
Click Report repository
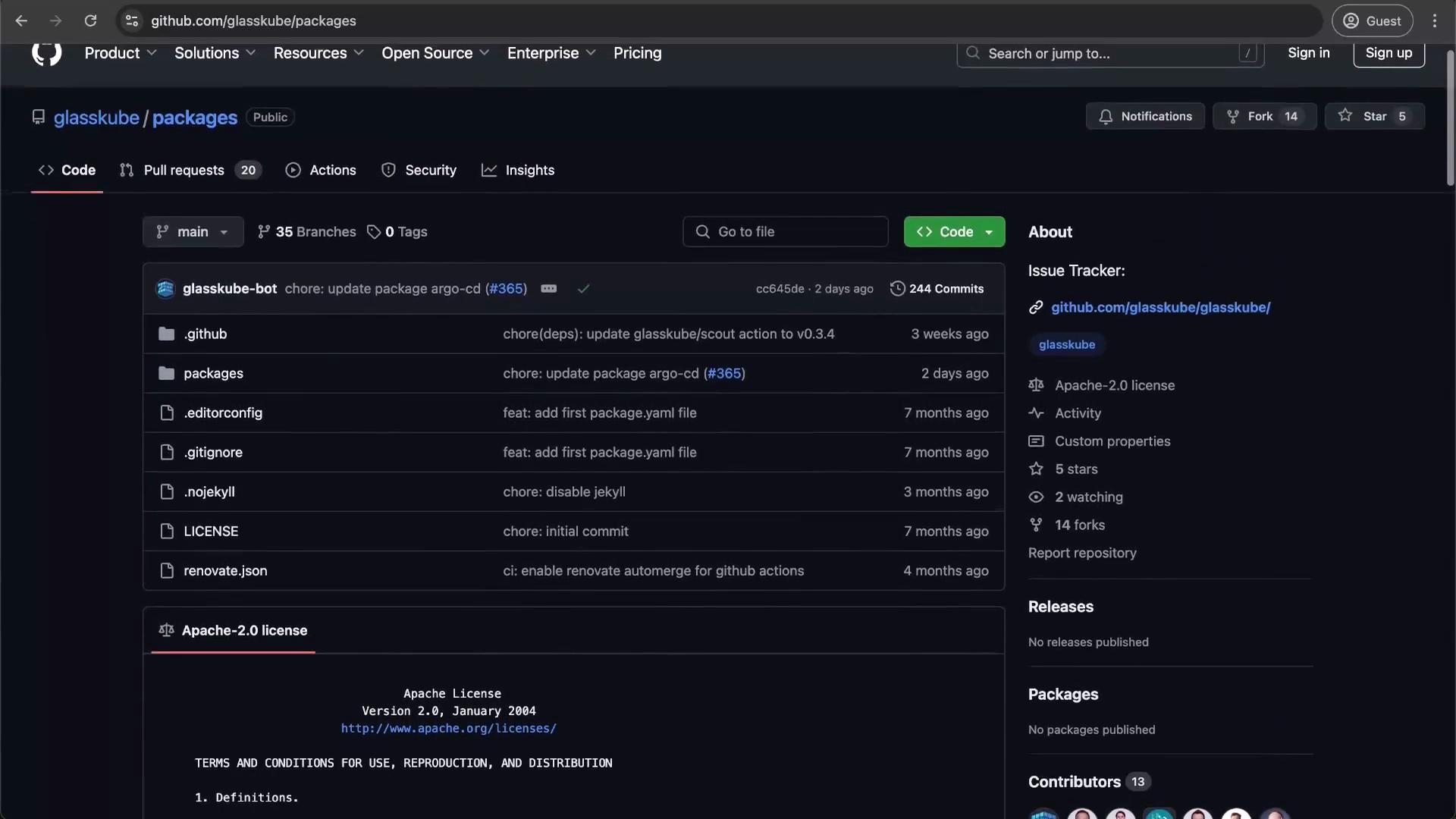click(x=1082, y=553)
